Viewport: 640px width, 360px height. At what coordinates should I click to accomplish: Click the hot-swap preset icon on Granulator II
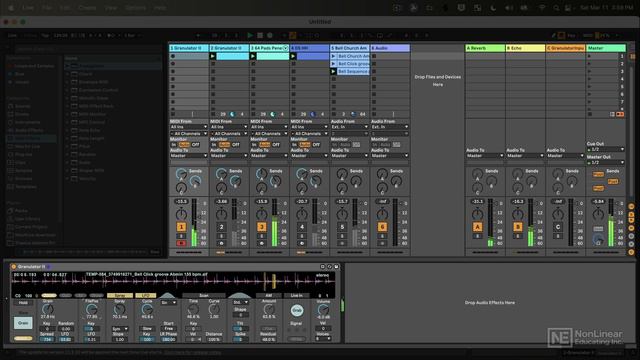pyautogui.click(x=329, y=267)
